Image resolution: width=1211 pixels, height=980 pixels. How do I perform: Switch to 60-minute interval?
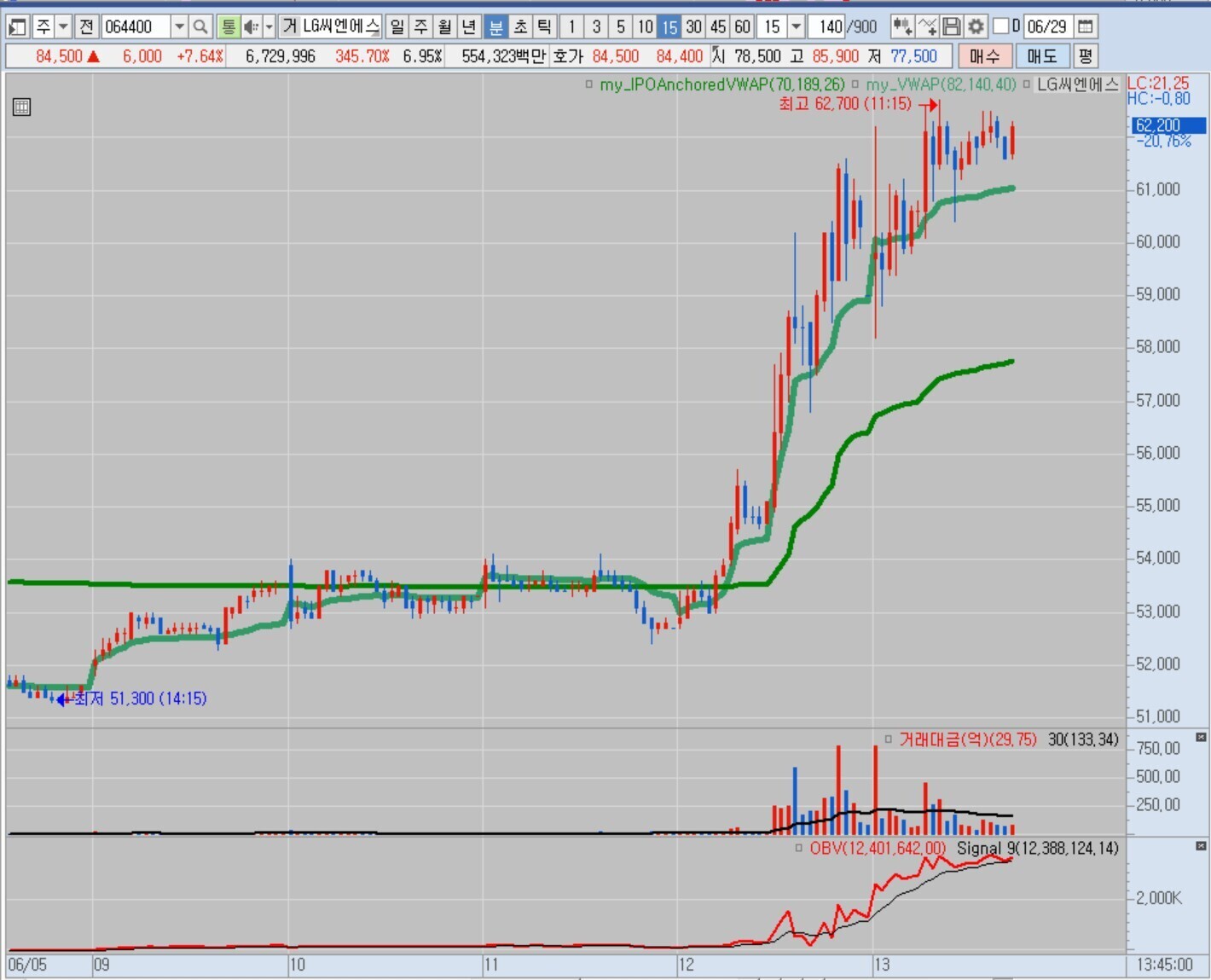pos(743,27)
